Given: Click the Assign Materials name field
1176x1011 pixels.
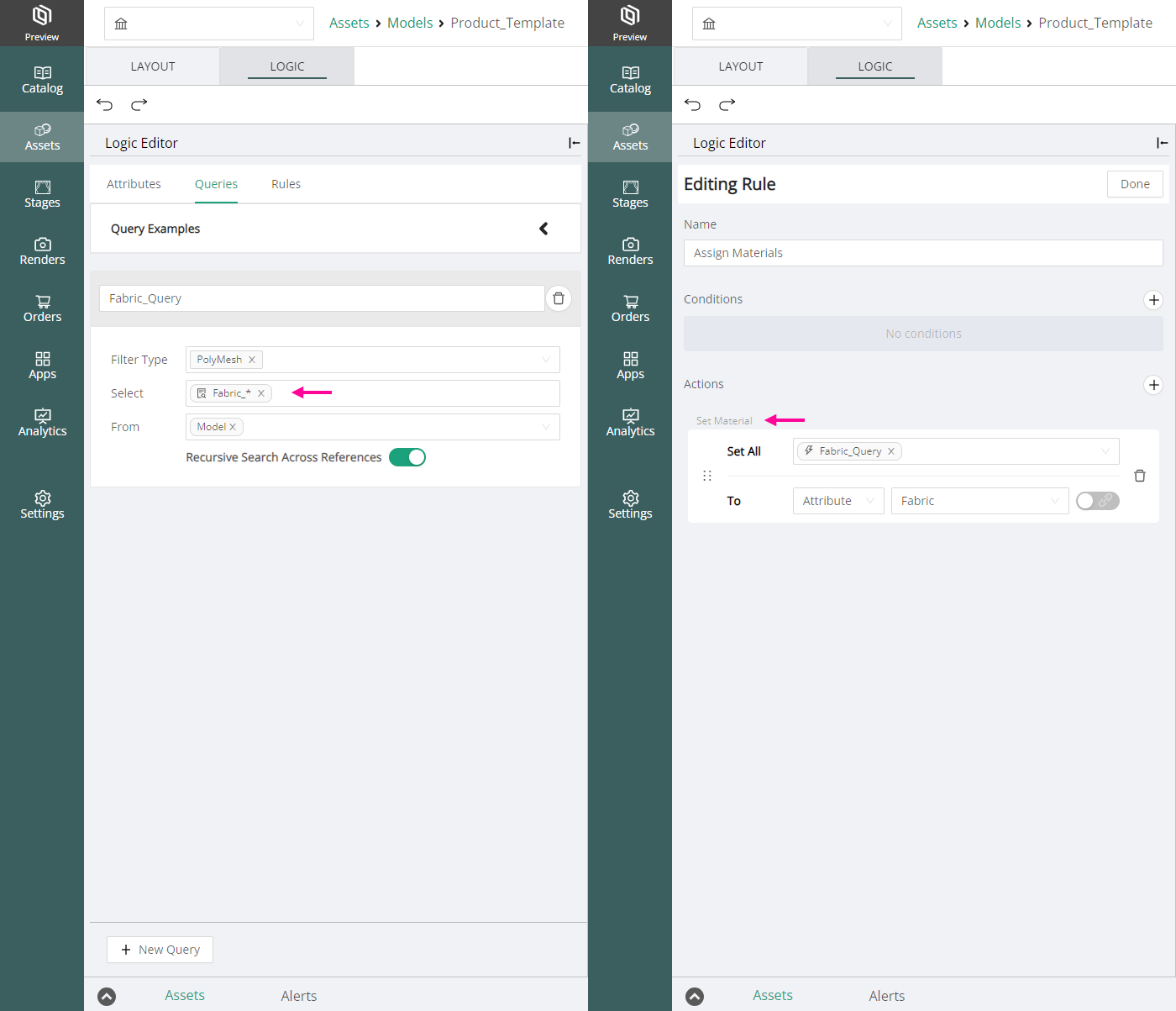Looking at the screenshot, I should pyautogui.click(x=923, y=253).
